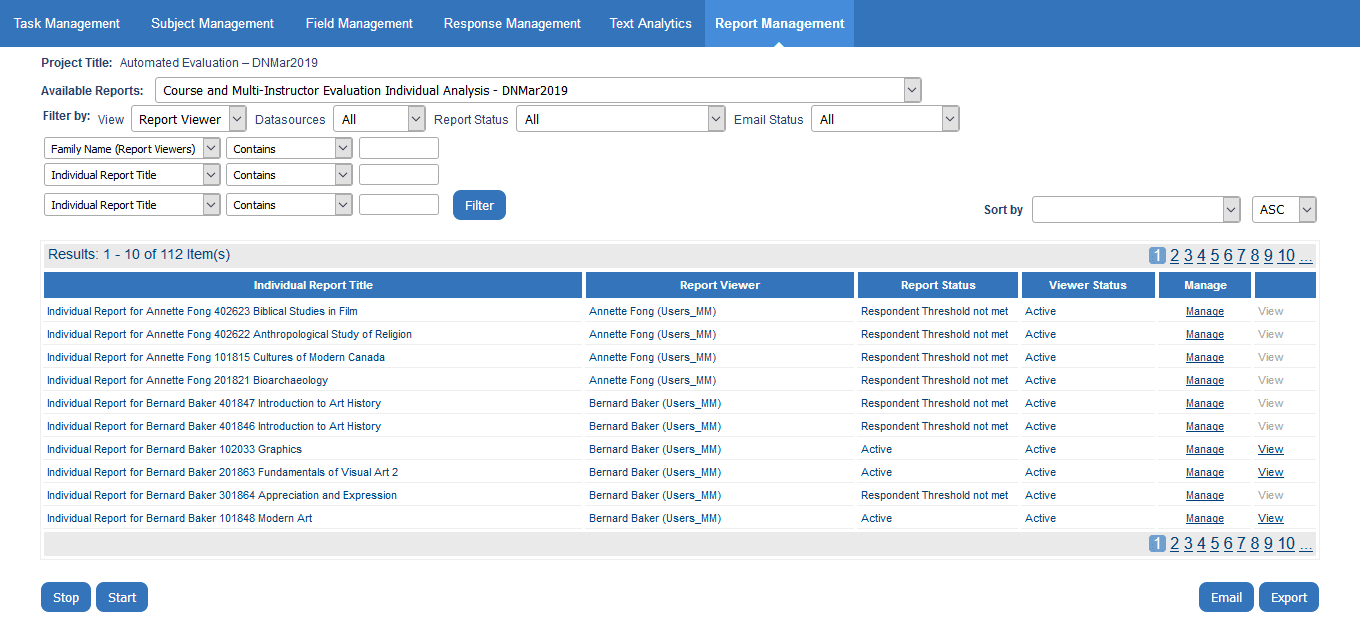This screenshot has height=630, width=1360.
Task: Switch to the Text Analytics tab
Action: tap(650, 23)
